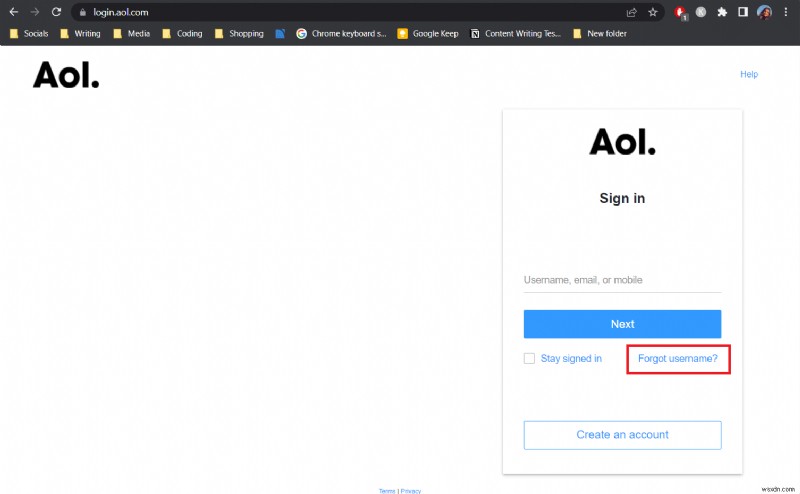Bookmark this page with the star icon

coord(653,12)
